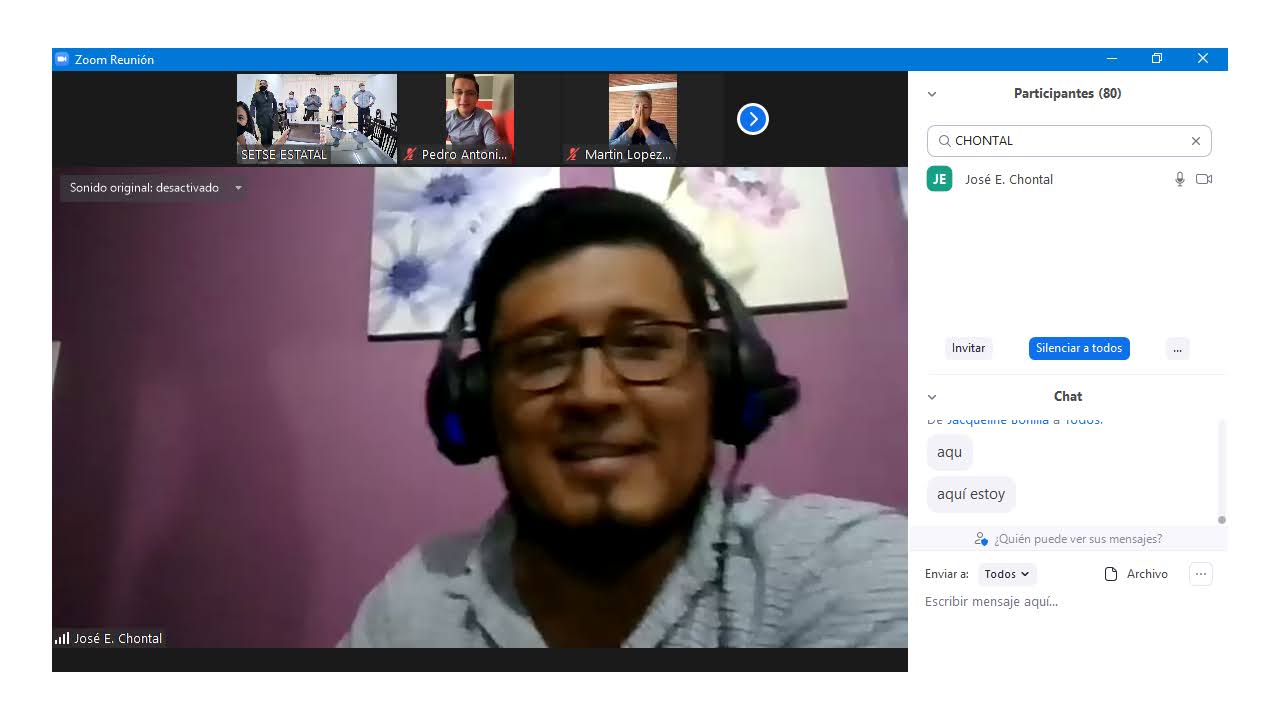The height and width of the screenshot is (720, 1280).
Task: Open more options next to Silenciar a todos
Action: pyautogui.click(x=1177, y=348)
